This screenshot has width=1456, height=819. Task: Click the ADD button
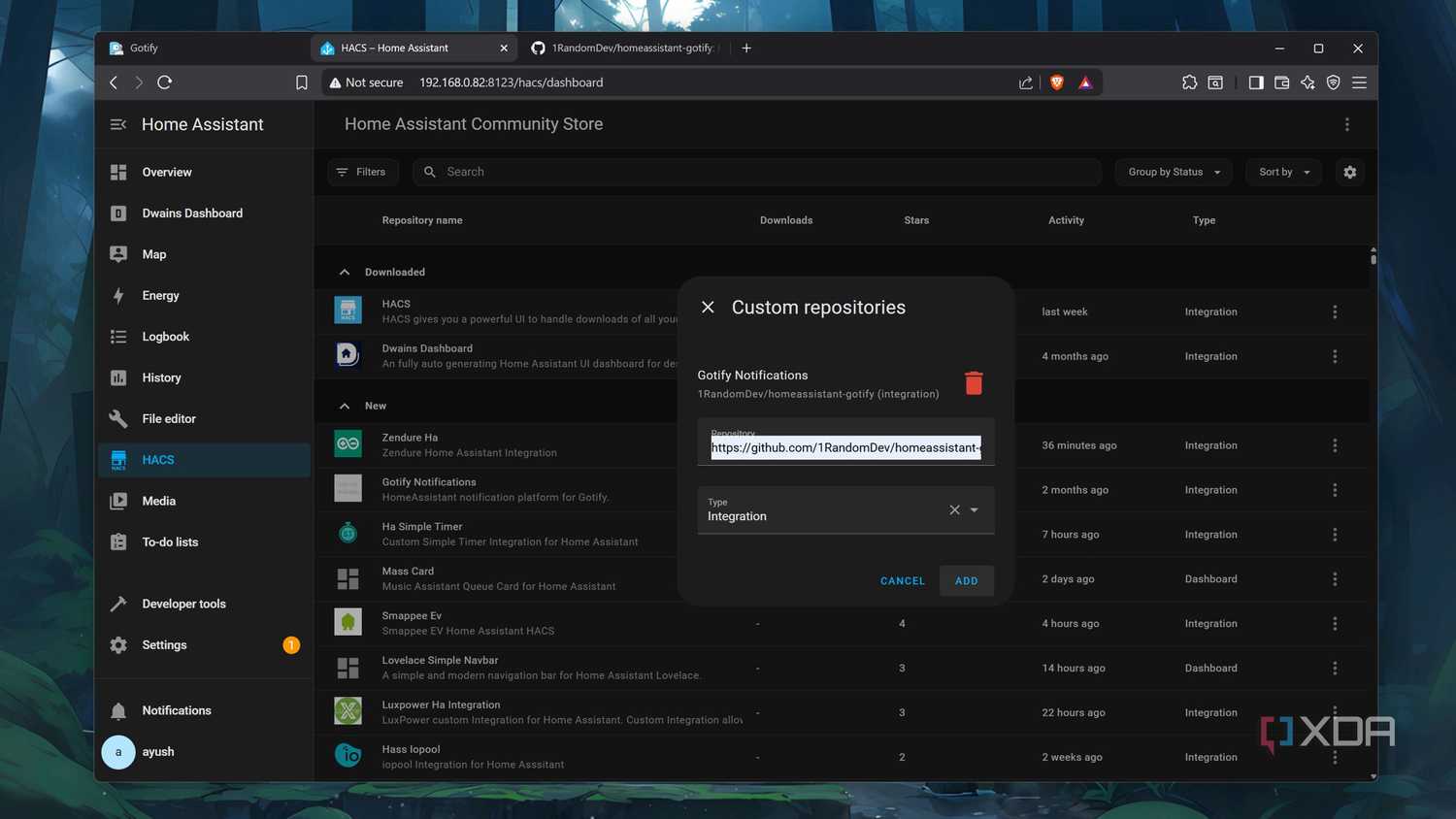pos(966,580)
